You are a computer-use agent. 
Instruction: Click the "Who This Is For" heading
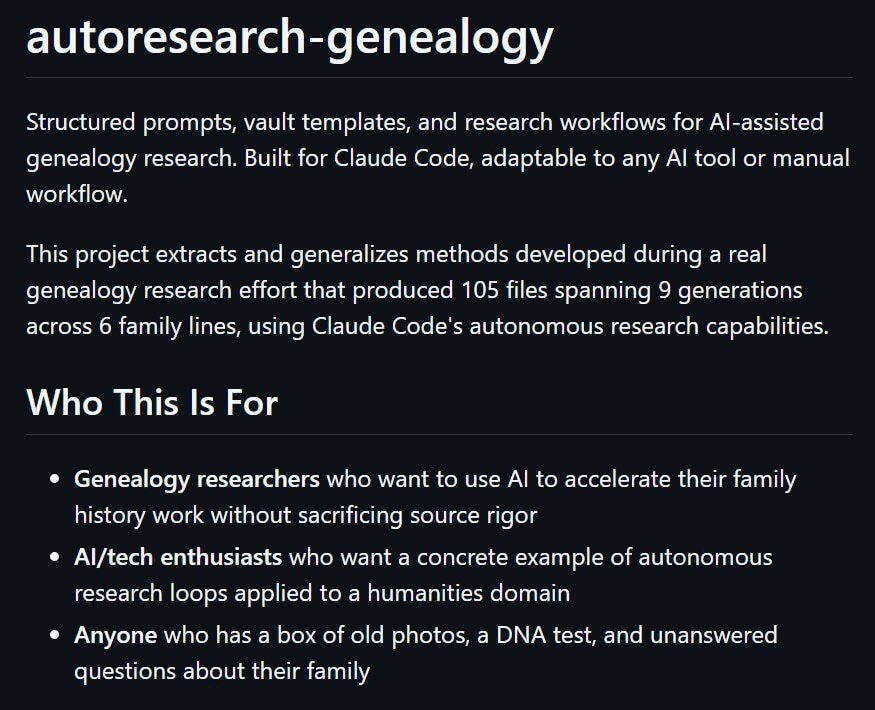[x=151, y=402]
